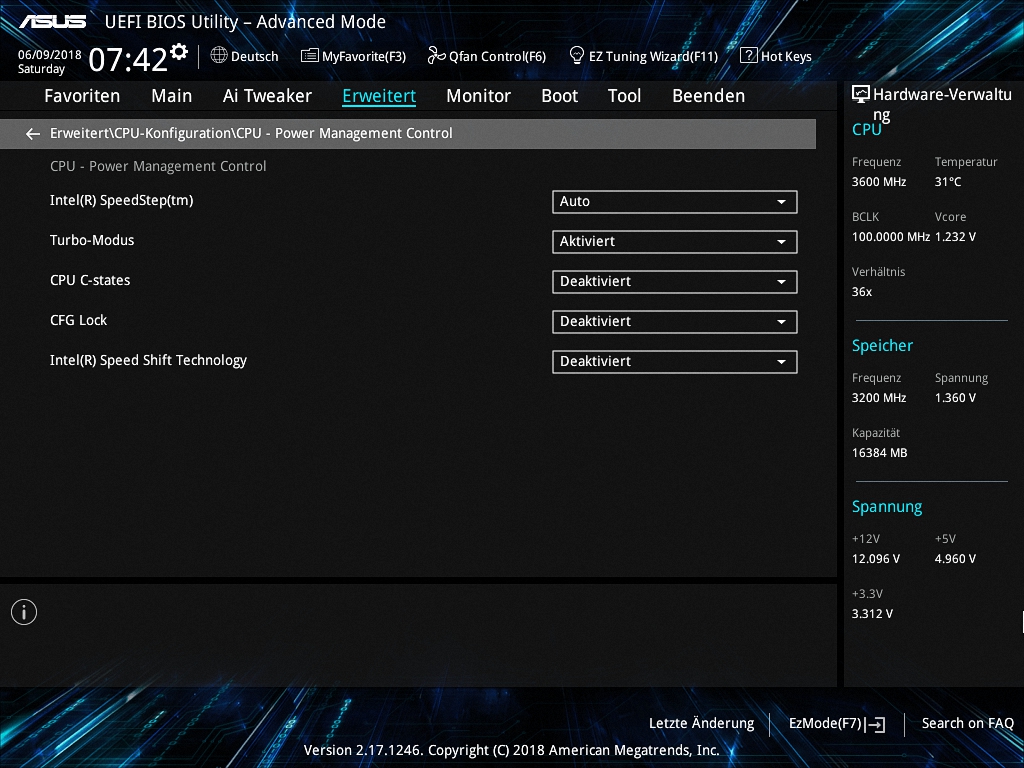Launch EZ Tuning Wizard lightbulb icon

[x=577, y=56]
